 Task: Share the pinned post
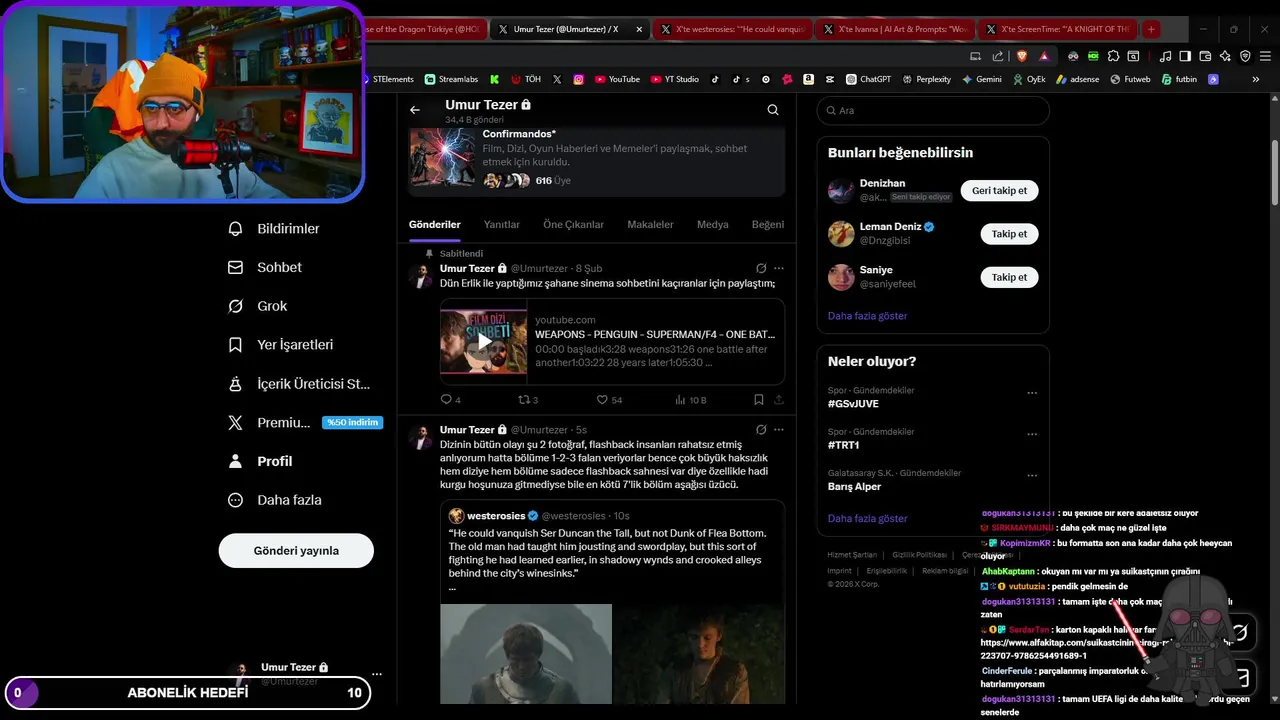[779, 400]
